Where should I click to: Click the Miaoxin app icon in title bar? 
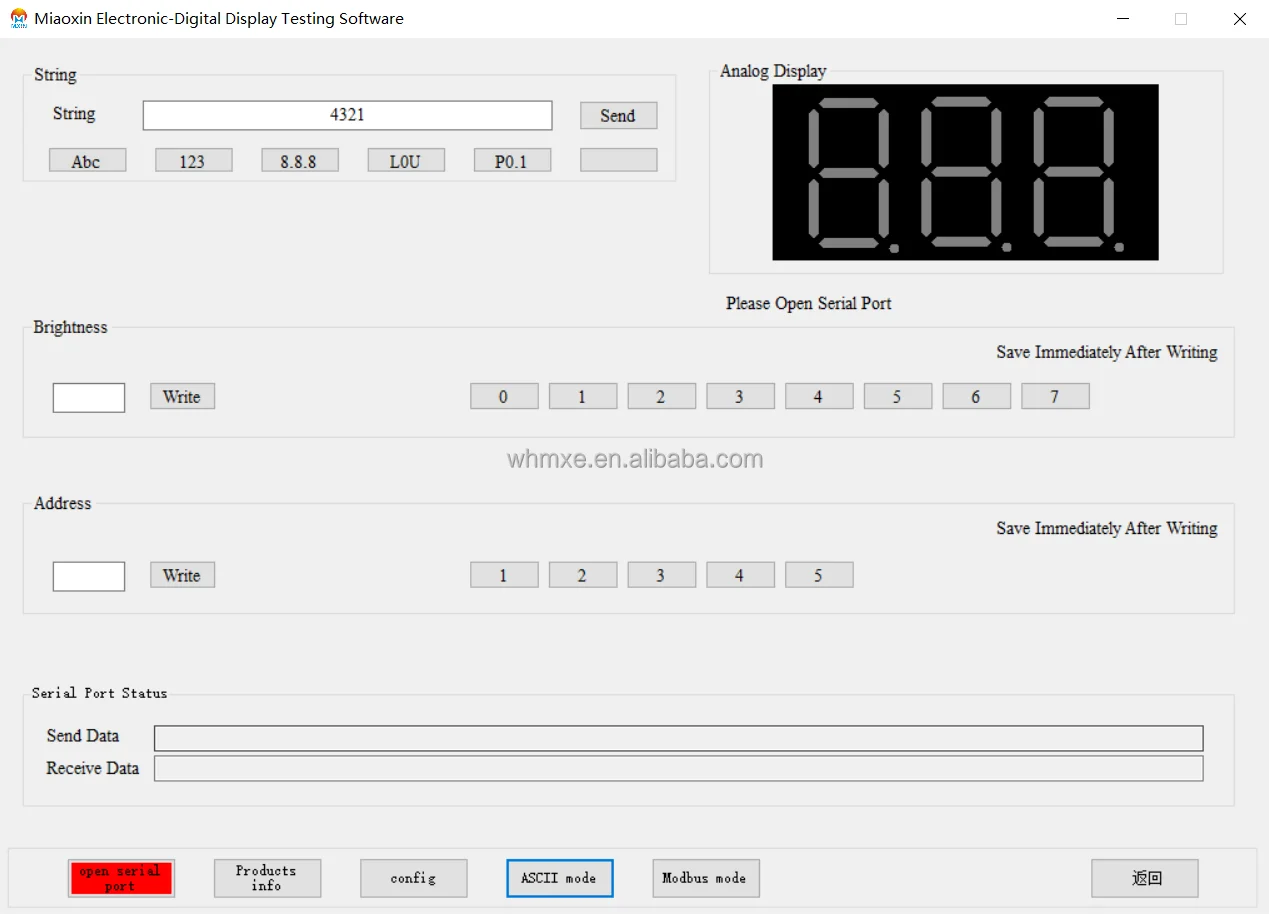[x=18, y=18]
